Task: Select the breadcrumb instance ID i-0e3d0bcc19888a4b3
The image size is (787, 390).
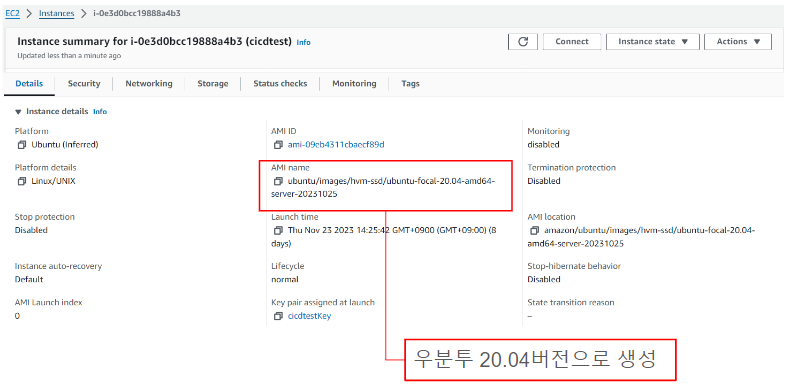Action: coord(137,14)
